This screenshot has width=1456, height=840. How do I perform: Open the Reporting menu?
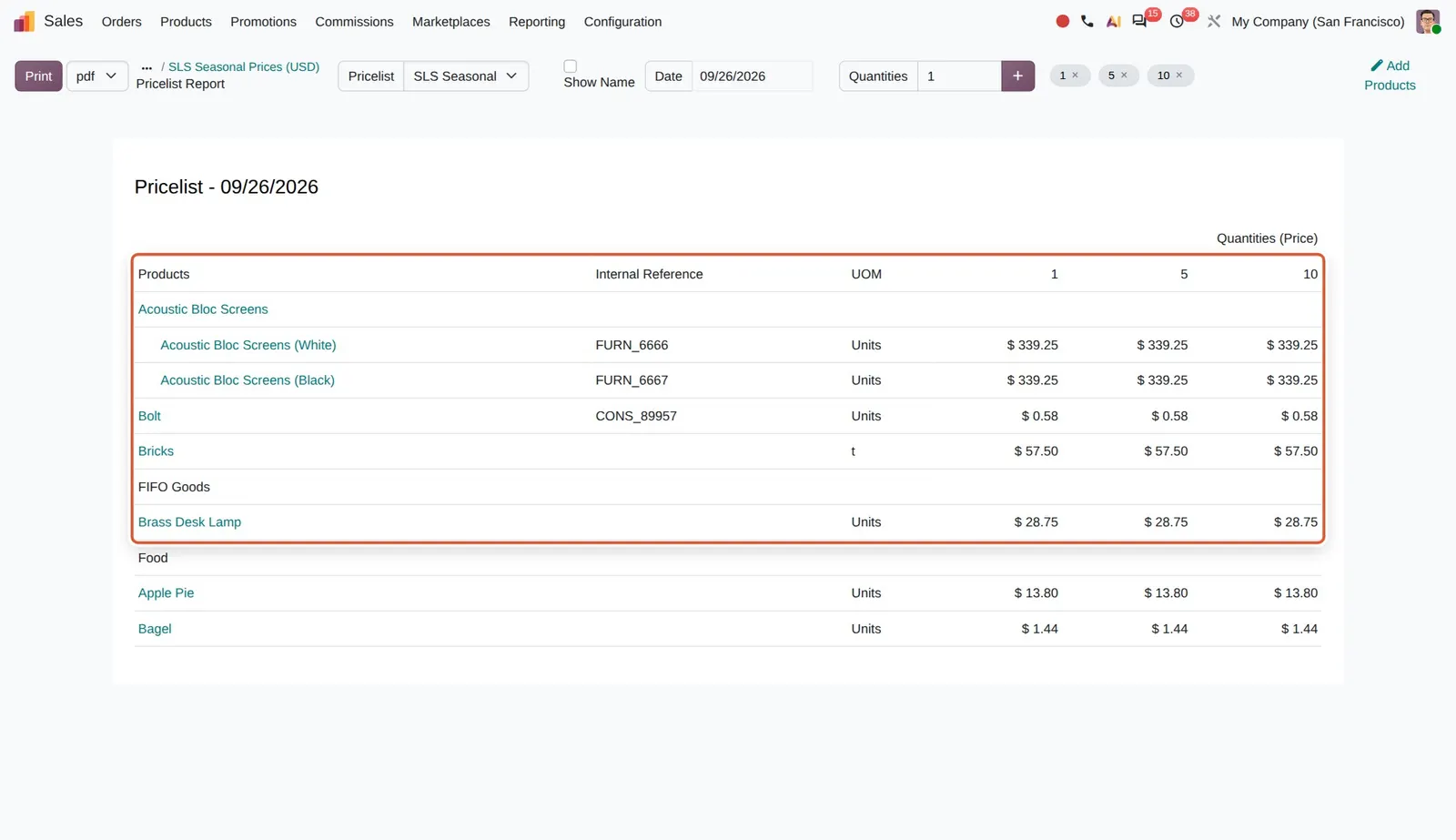(537, 22)
